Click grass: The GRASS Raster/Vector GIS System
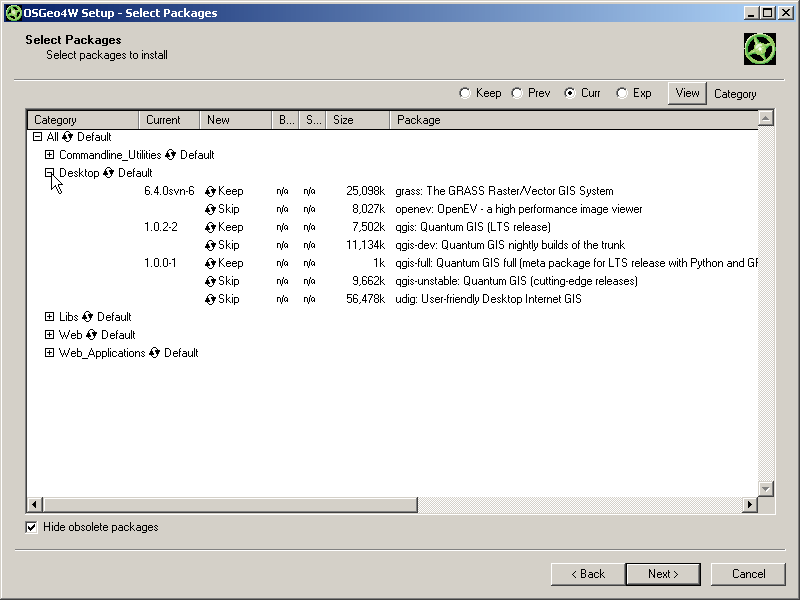Viewport: 800px width, 600px height. tap(504, 191)
